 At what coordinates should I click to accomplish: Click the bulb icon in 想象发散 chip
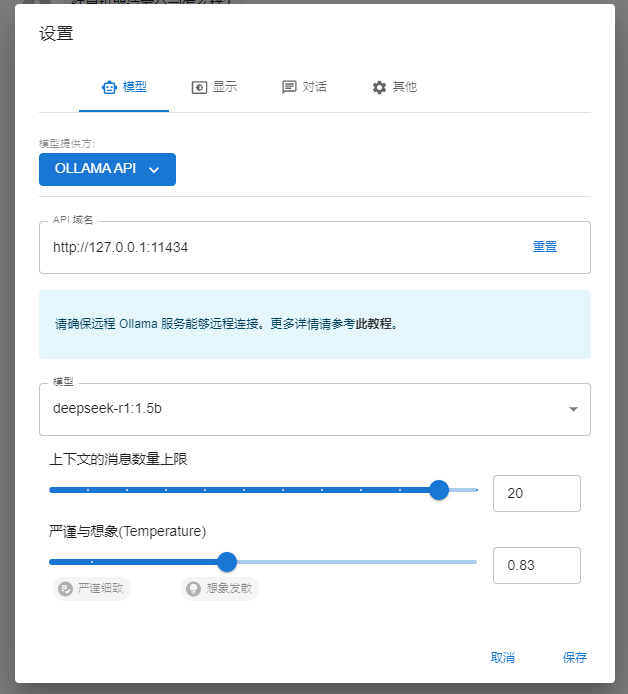193,589
